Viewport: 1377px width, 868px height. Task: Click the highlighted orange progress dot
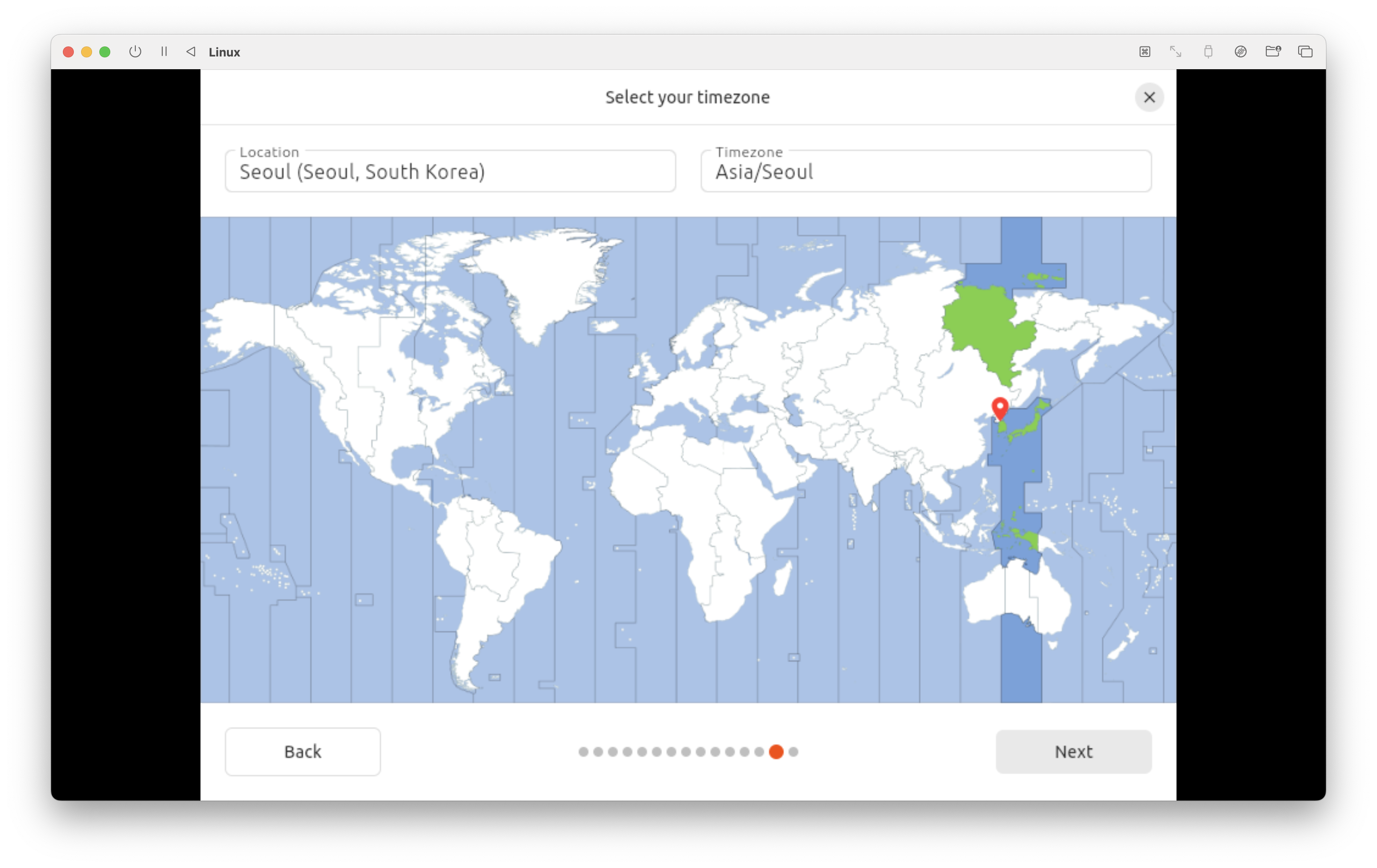pos(776,752)
